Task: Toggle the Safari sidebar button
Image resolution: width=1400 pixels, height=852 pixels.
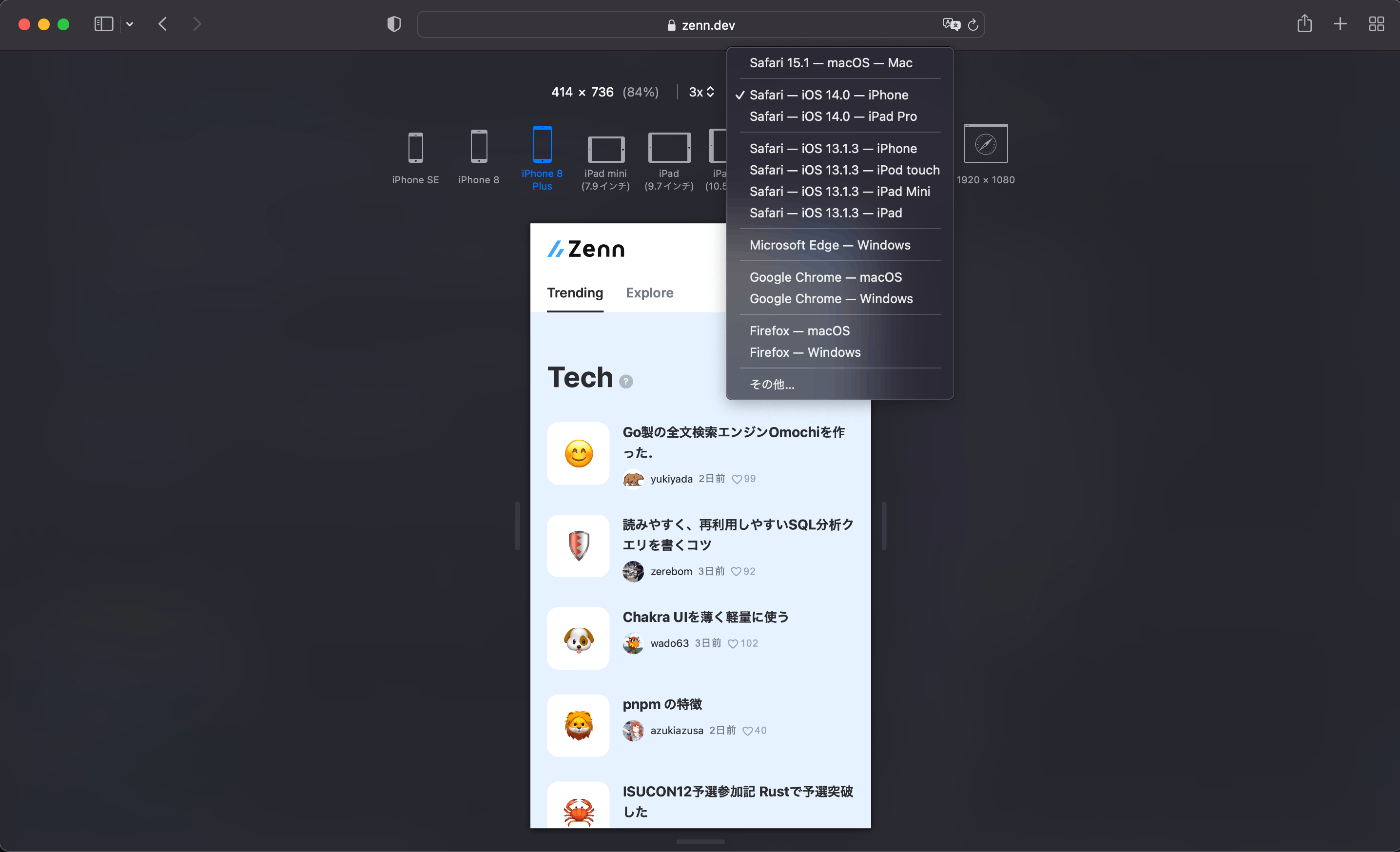Action: pyautogui.click(x=104, y=24)
